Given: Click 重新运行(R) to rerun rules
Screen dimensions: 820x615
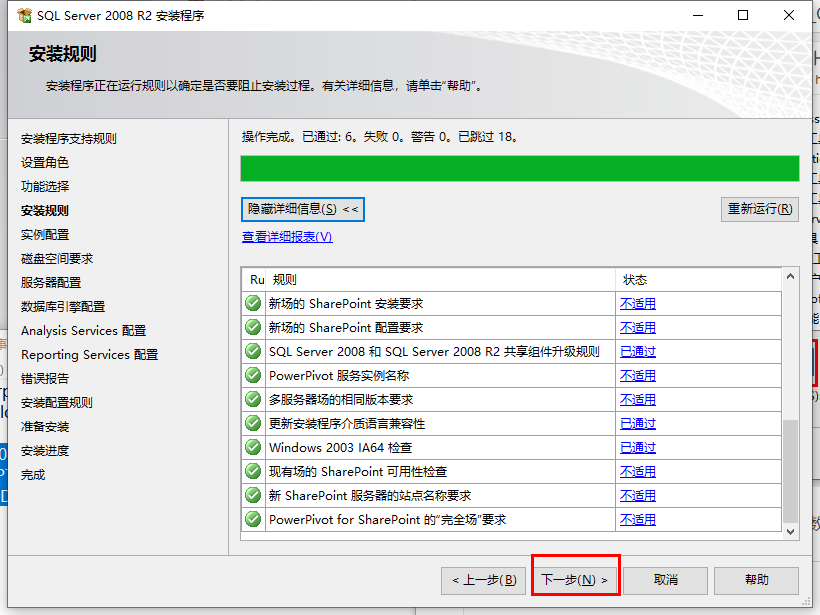Looking at the screenshot, I should tap(759, 209).
